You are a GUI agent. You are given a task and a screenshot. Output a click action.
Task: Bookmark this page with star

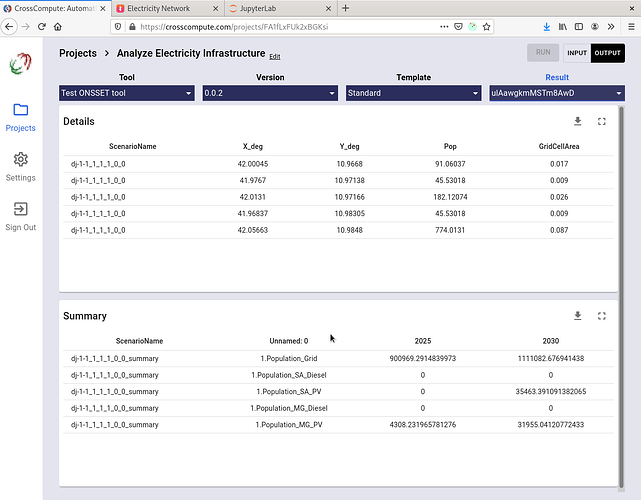[486, 27]
